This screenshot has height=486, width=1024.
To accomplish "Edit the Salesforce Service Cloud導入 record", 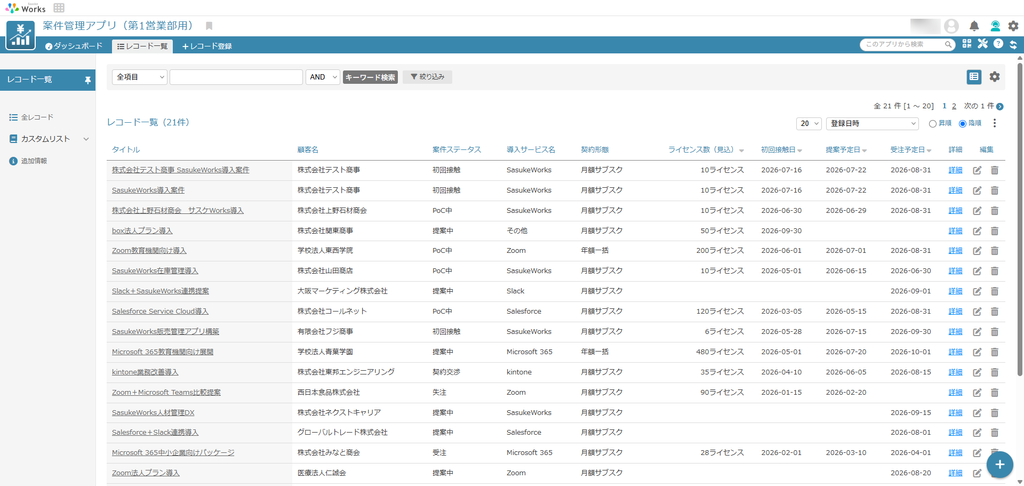I will 977,312.
